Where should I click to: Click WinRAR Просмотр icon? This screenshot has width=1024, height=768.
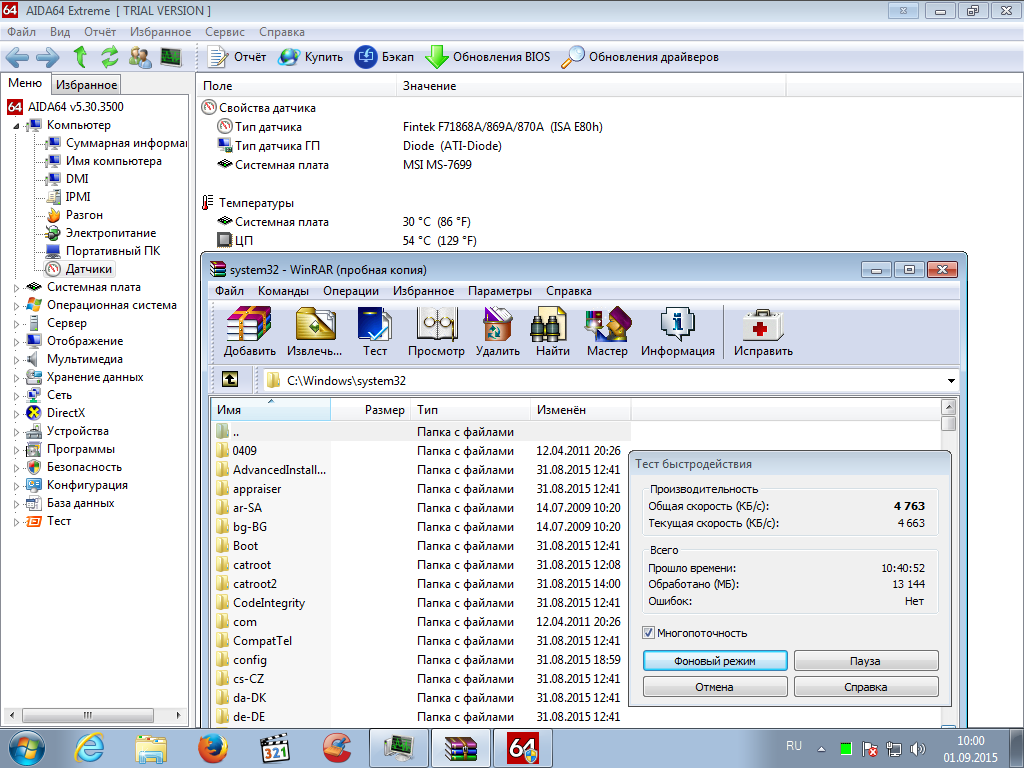pos(436,332)
